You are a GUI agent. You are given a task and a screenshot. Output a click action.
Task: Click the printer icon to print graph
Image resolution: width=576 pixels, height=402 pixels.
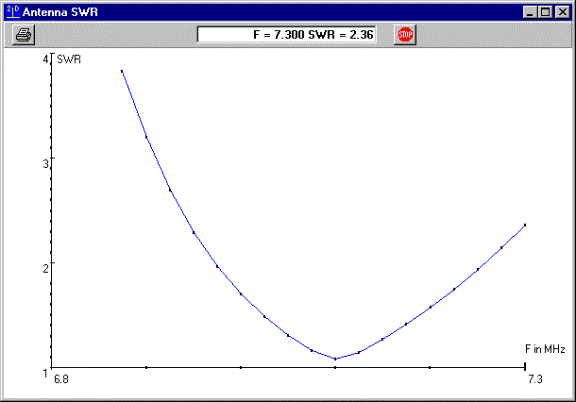24,35
